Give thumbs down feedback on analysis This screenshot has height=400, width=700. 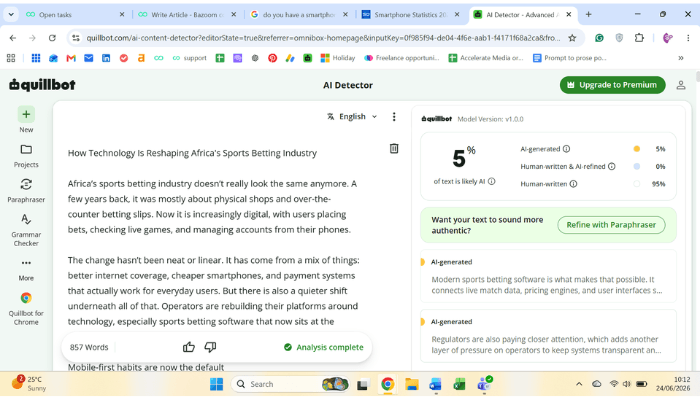click(x=210, y=347)
